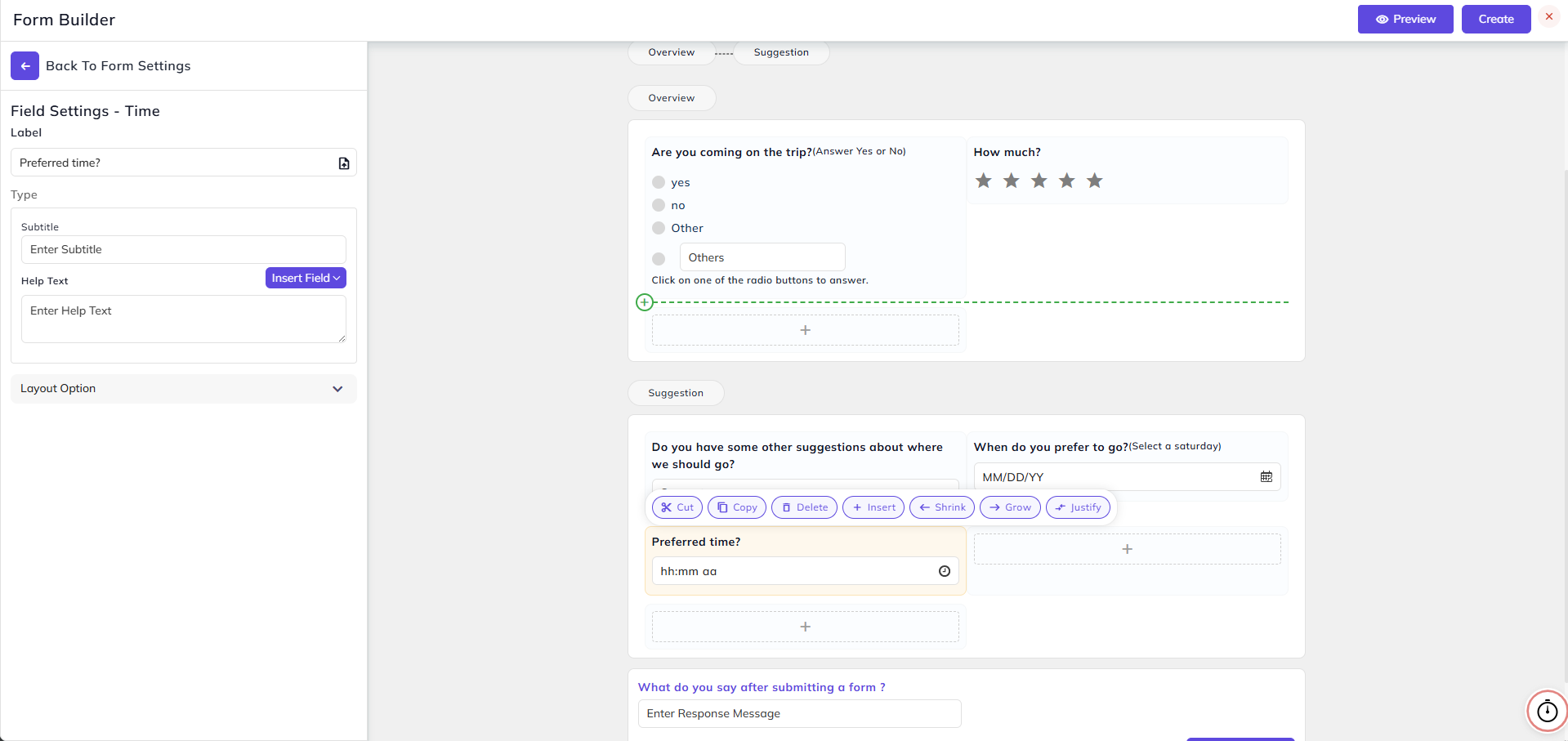Click the second rating star
1568x741 pixels.
coord(1012,181)
